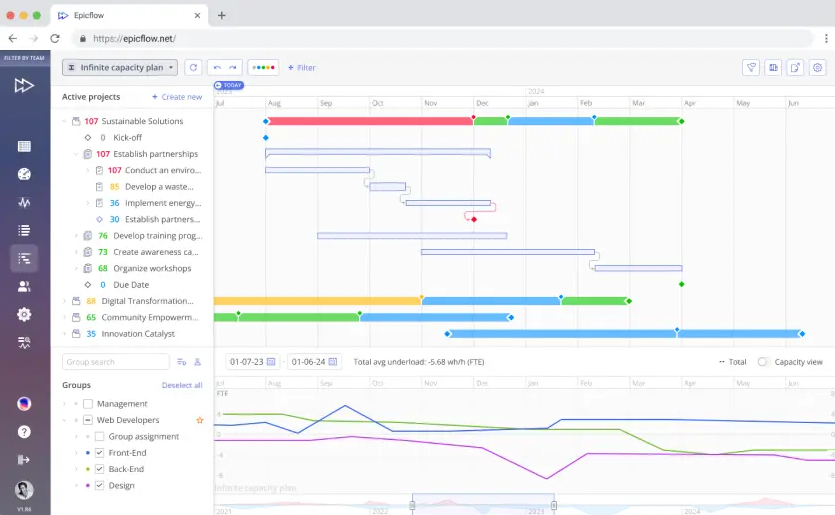Click Deselect all in Groups
The width and height of the screenshot is (835, 515).
[x=182, y=385]
